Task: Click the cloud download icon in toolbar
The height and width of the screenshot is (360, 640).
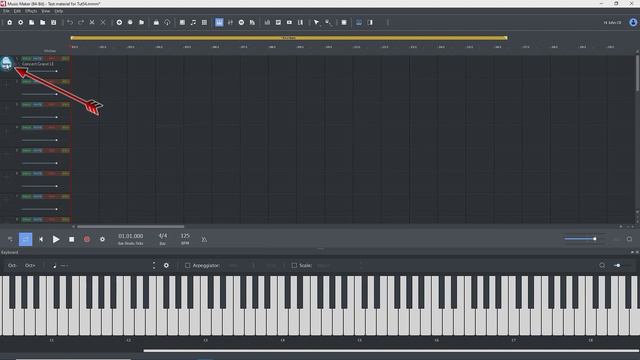Action: 167,22
